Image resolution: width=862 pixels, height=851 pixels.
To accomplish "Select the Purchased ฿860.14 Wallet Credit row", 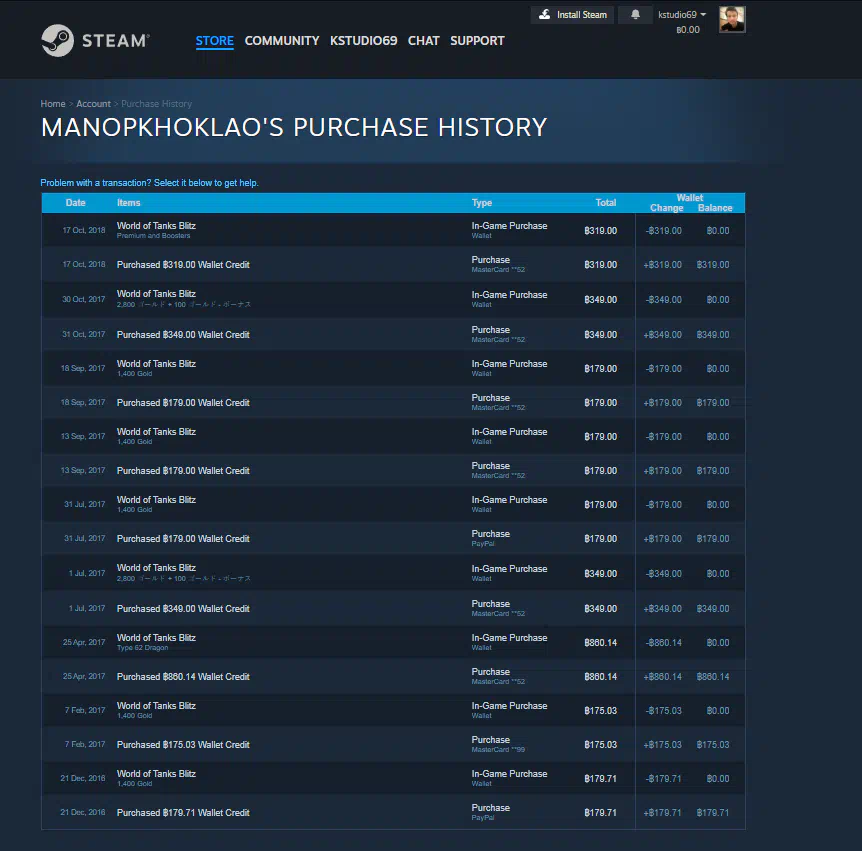I will (x=393, y=676).
